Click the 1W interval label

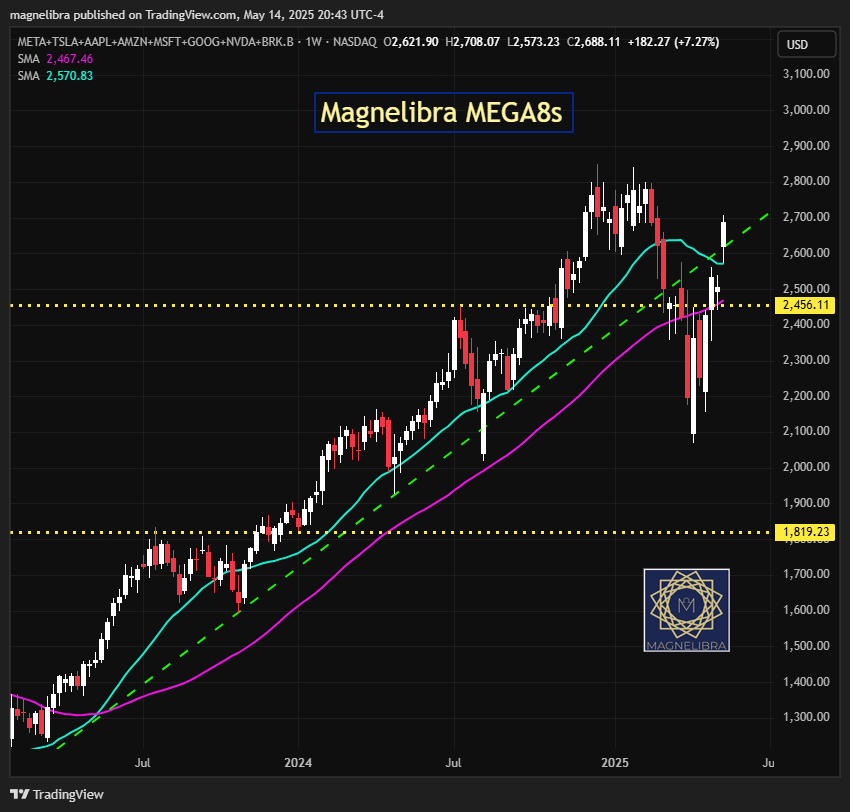point(313,42)
